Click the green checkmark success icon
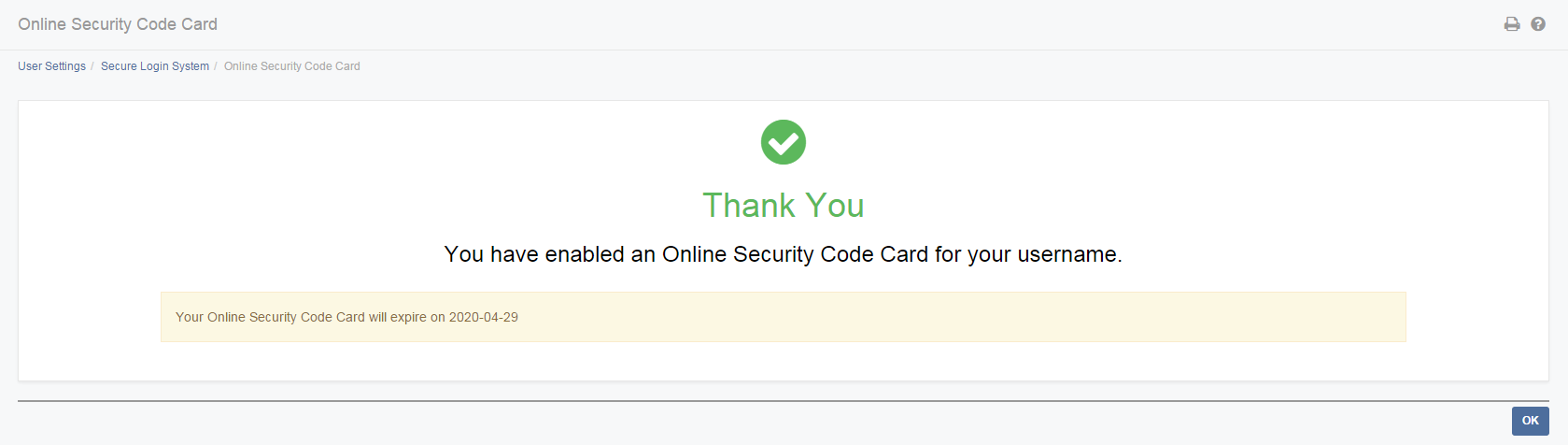The image size is (1568, 445). pos(784,142)
